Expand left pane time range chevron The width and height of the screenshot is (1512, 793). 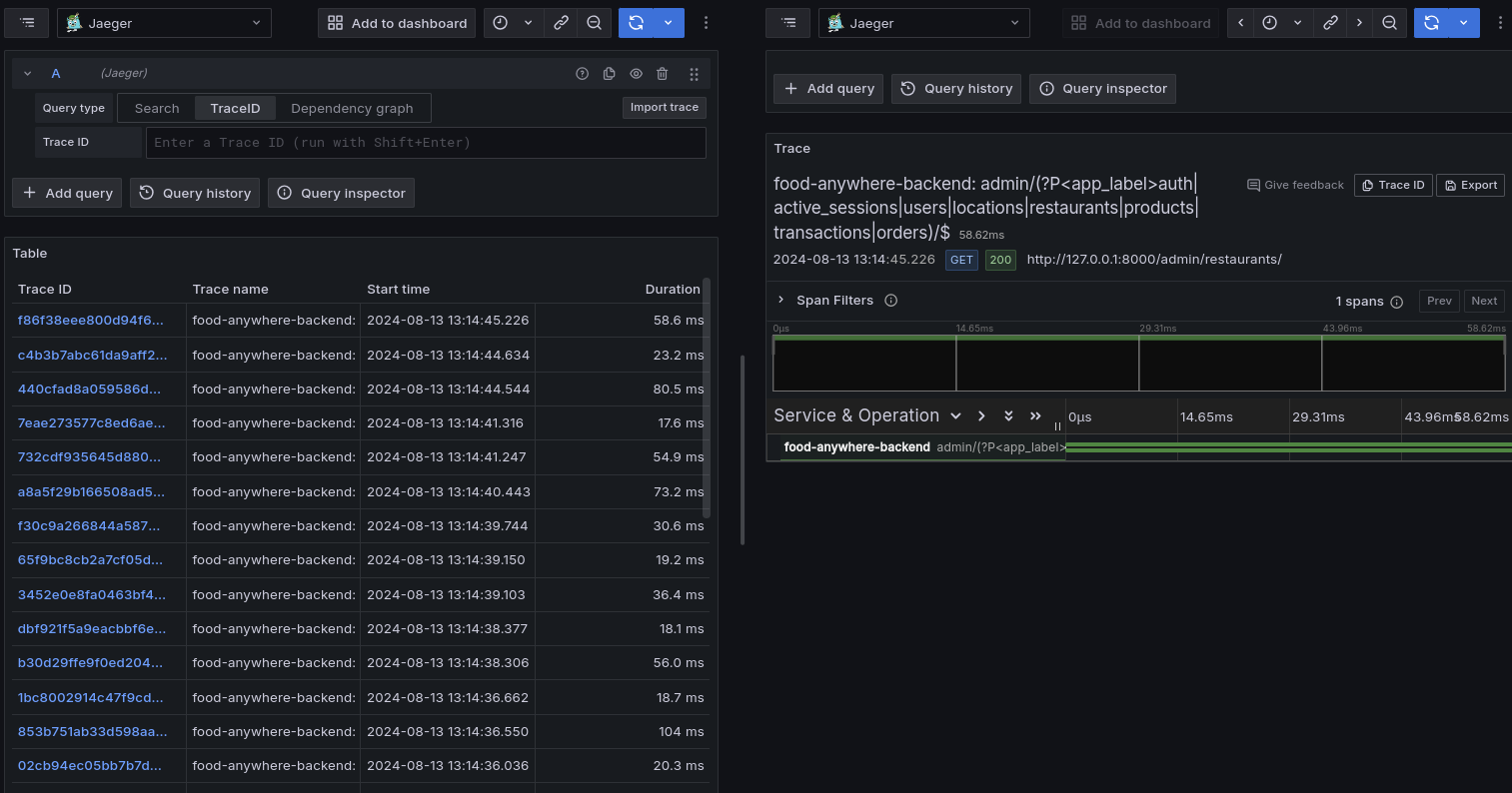coord(529,23)
